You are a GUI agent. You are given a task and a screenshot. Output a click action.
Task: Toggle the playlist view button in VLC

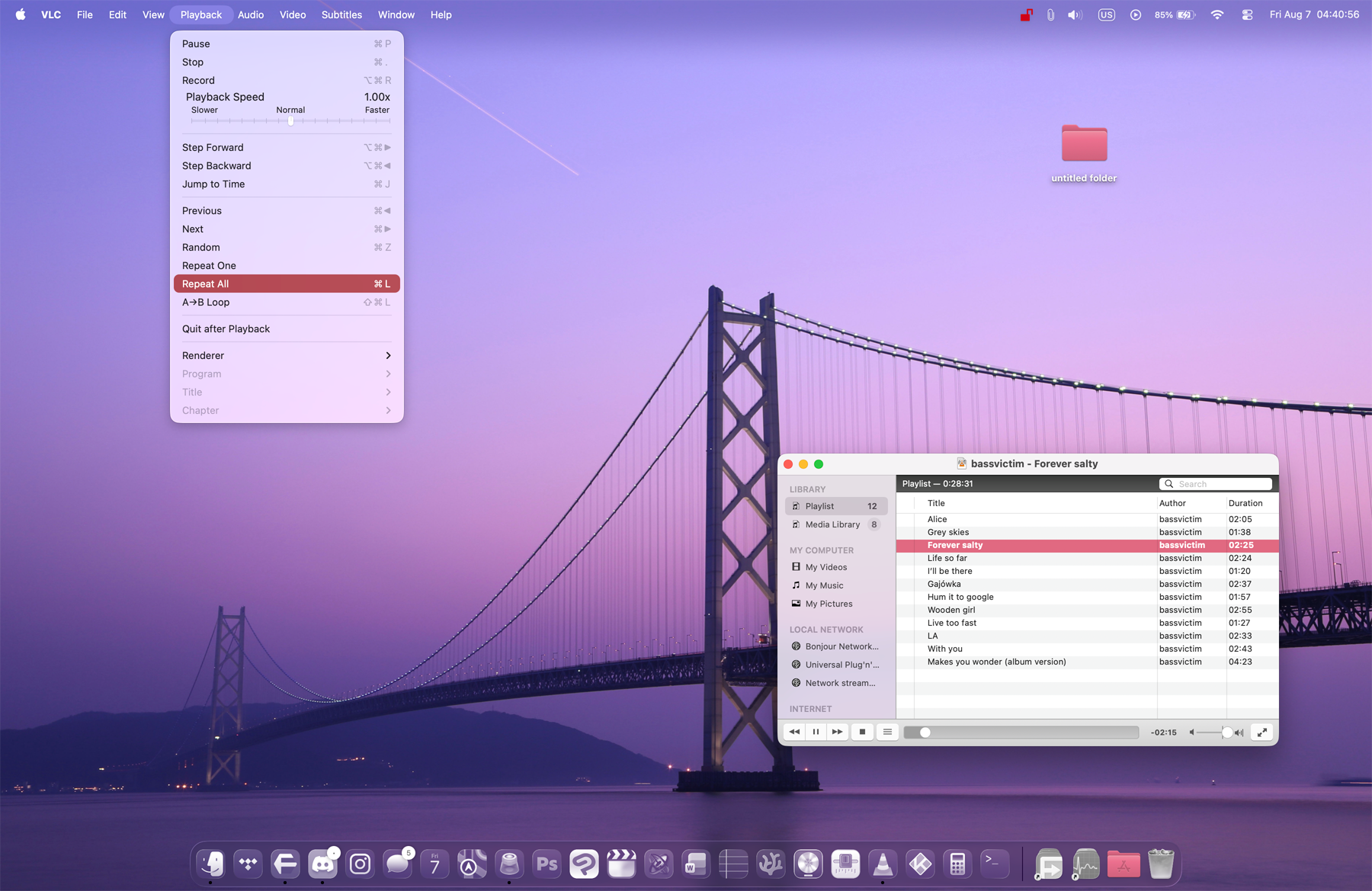pyautogui.click(x=887, y=732)
